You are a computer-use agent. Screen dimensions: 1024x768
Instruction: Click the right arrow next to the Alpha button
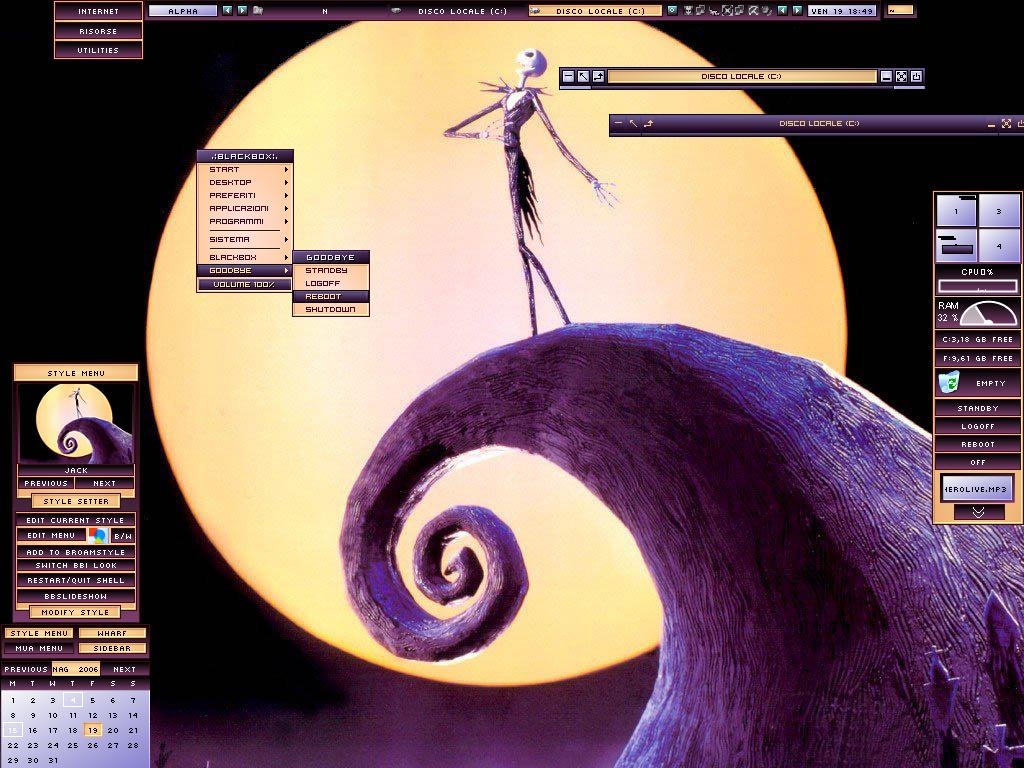coord(242,10)
